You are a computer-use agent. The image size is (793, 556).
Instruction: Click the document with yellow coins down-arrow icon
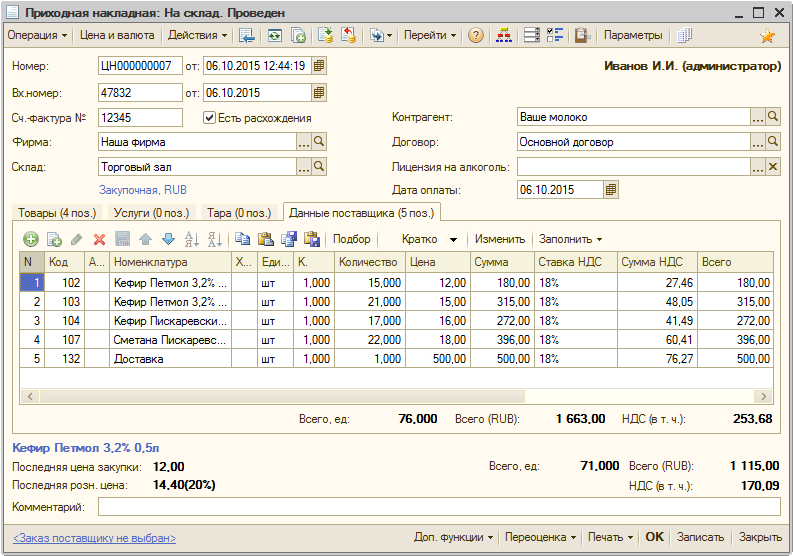point(325,35)
